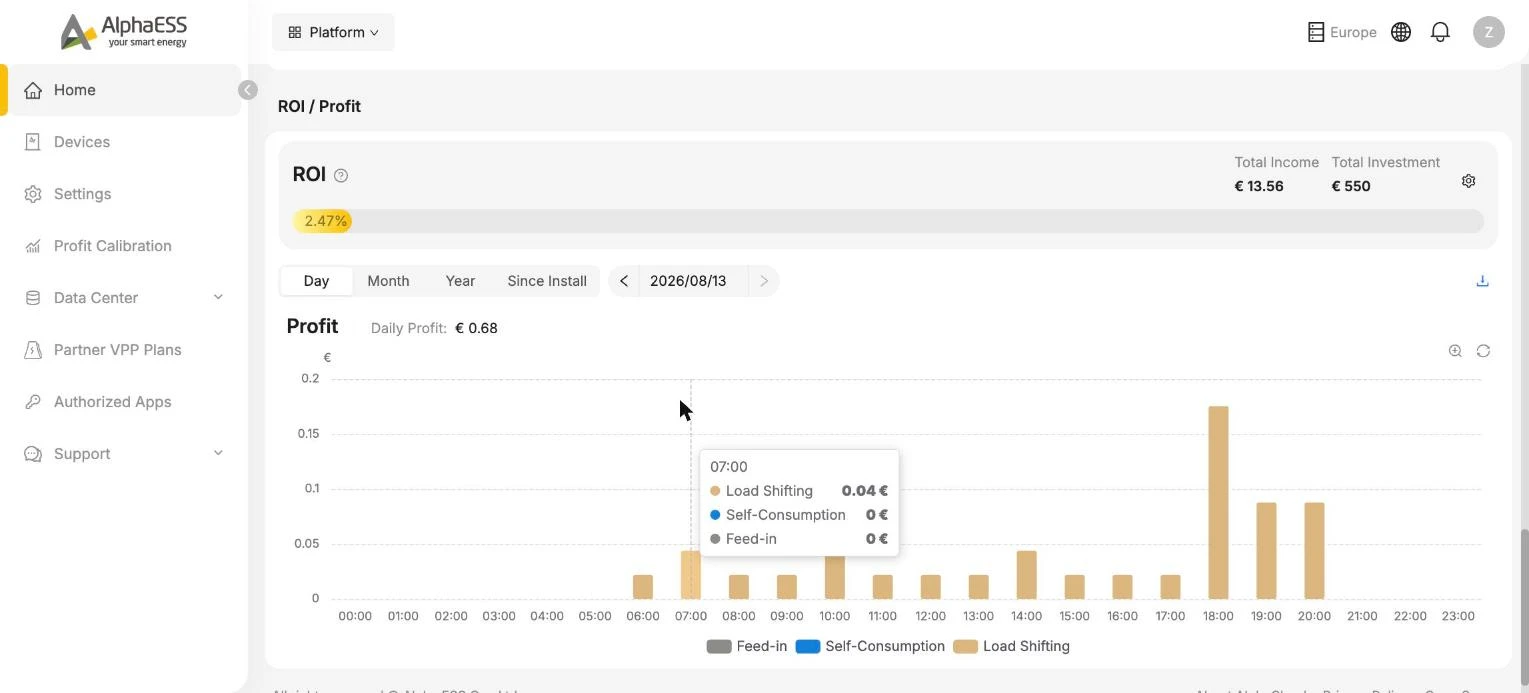Image resolution: width=1529 pixels, height=693 pixels.
Task: Click the Daily Profit € 0.68 value
Action: pyautogui.click(x=476, y=328)
